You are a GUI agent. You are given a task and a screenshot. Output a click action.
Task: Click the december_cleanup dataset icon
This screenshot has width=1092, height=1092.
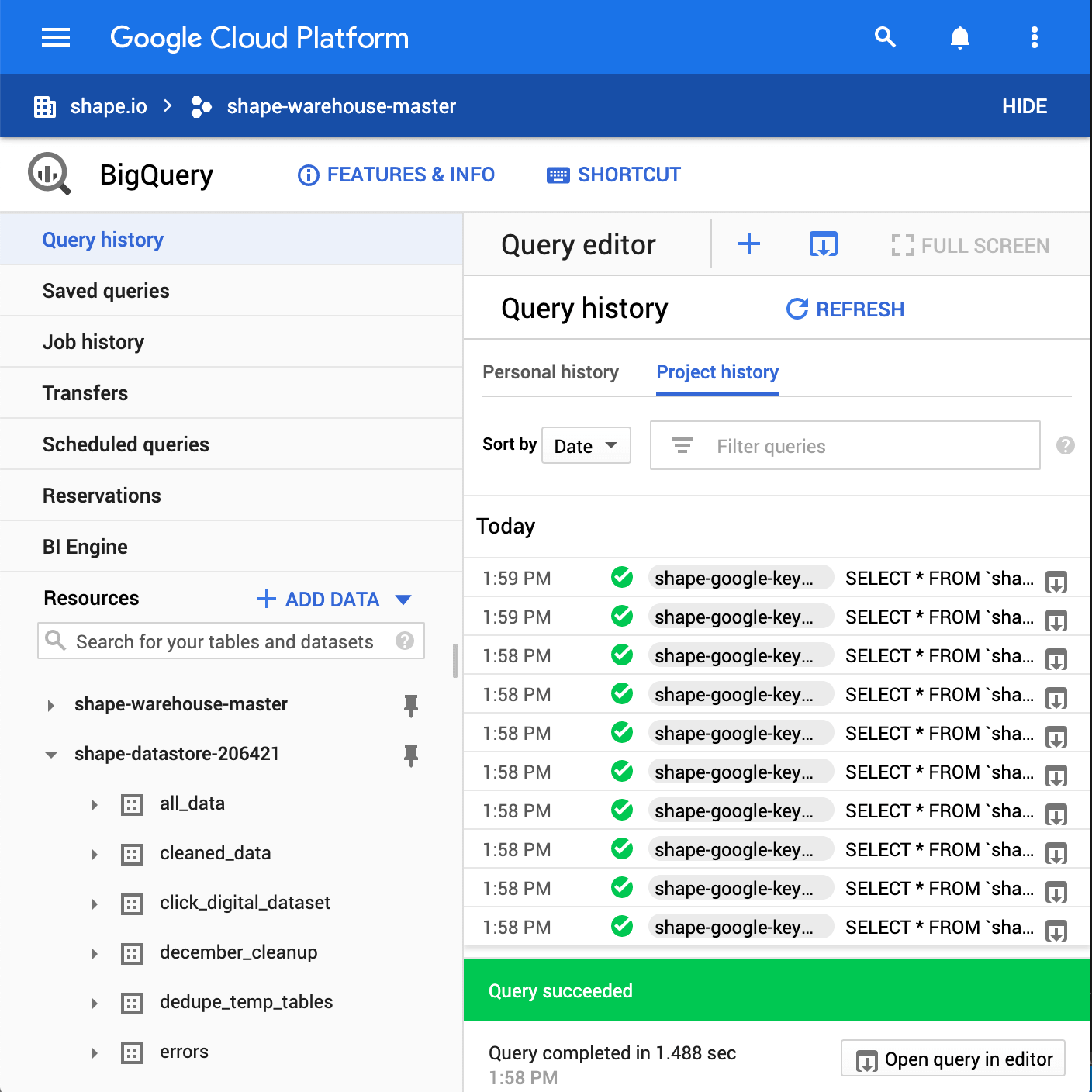coord(132,953)
